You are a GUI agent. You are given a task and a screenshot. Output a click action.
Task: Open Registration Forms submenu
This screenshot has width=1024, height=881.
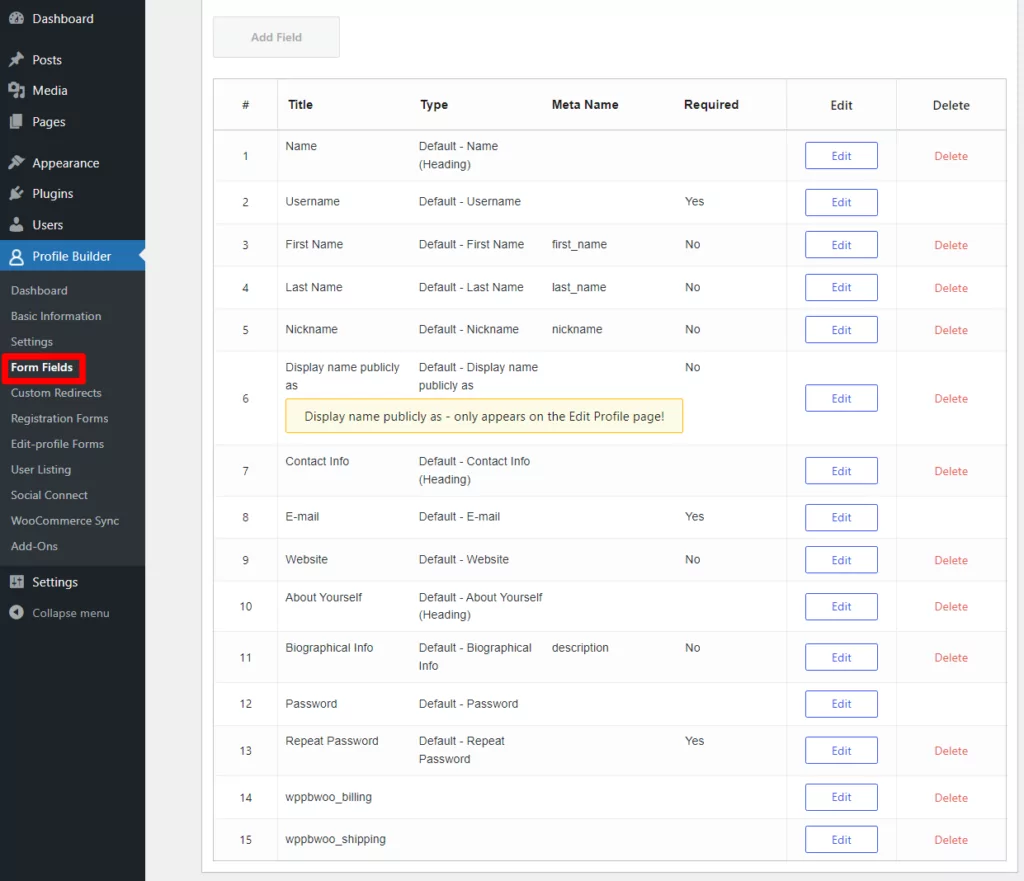pos(59,418)
